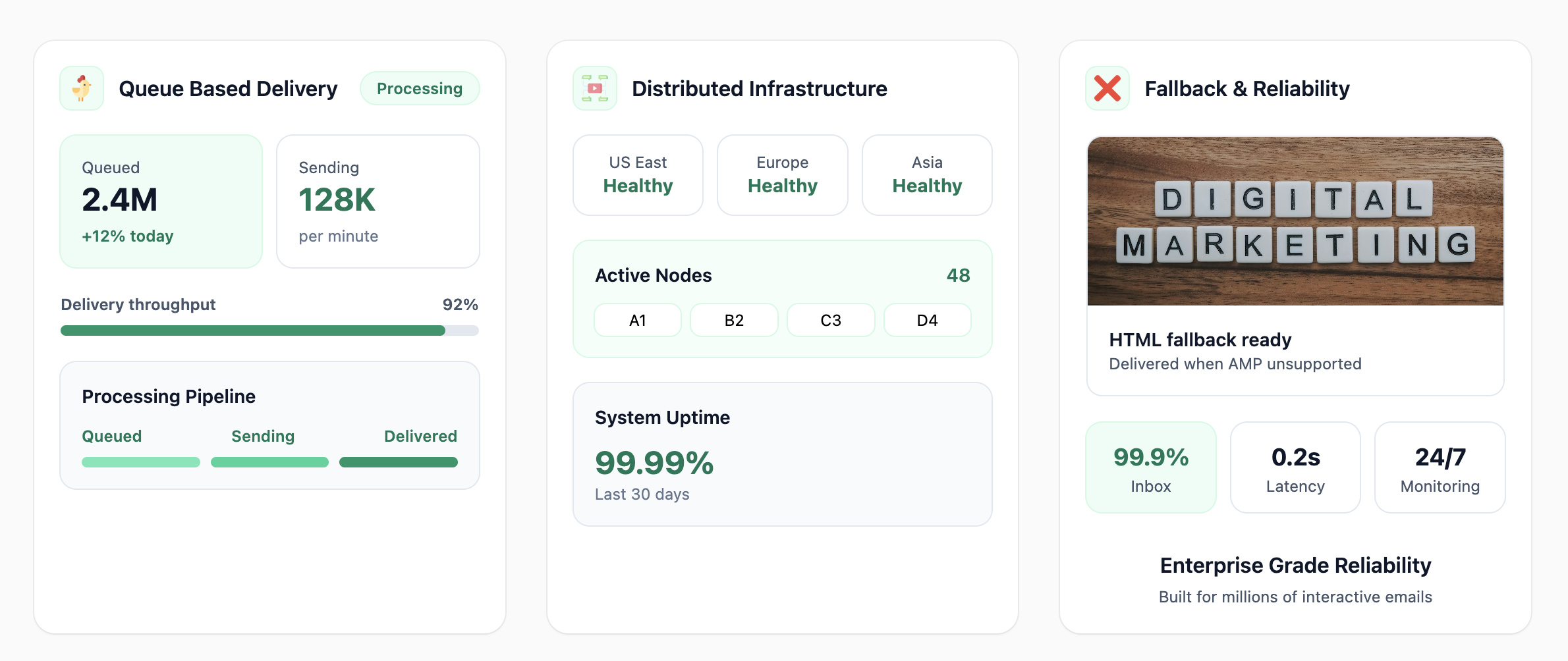The width and height of the screenshot is (1568, 661).
Task: Select the Asia region card
Action: [x=926, y=175]
